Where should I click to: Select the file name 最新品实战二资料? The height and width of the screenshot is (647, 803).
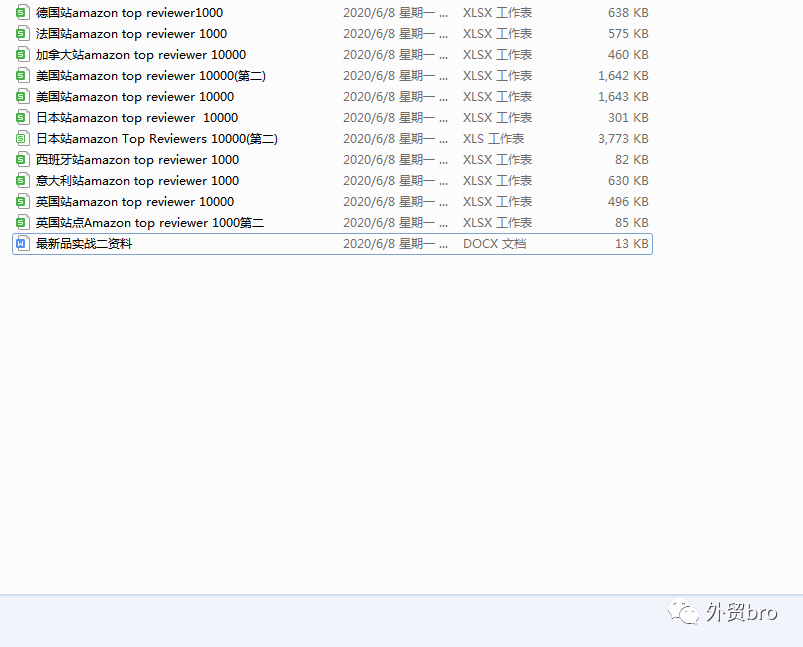tap(84, 244)
